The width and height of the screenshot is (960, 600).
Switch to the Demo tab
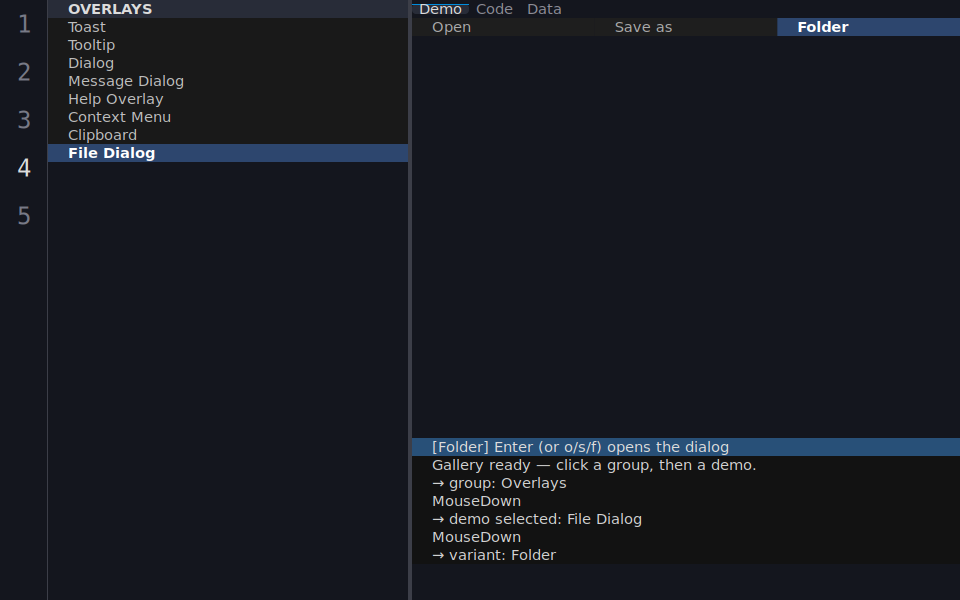click(440, 9)
